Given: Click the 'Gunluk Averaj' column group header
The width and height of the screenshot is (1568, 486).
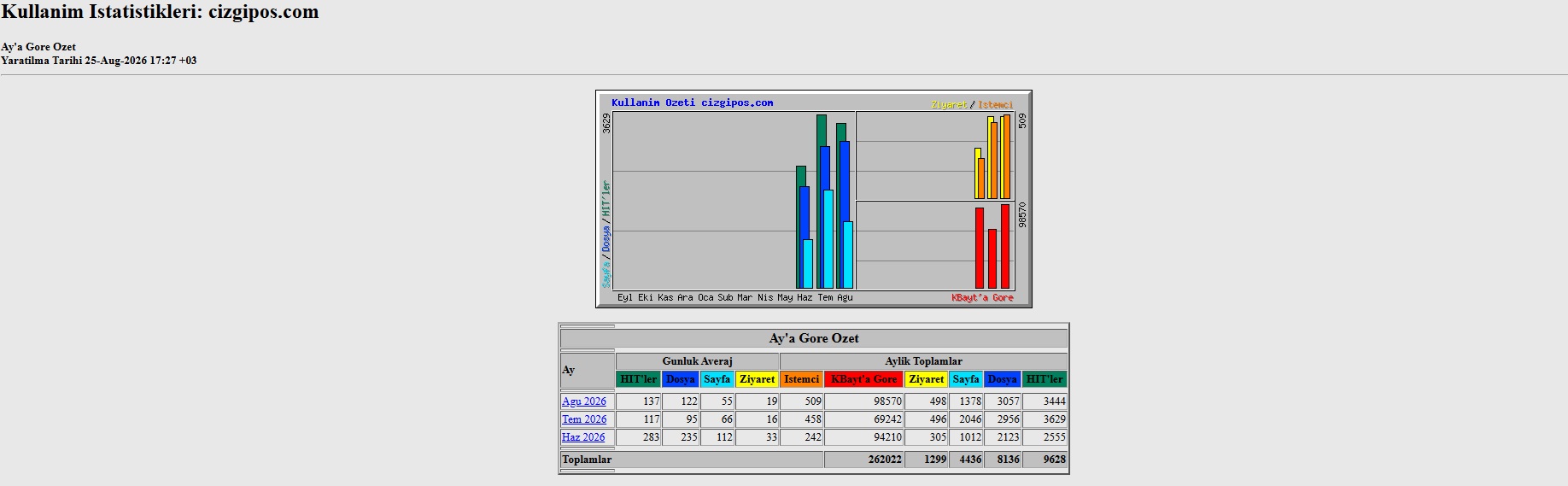Looking at the screenshot, I should click(x=697, y=361).
